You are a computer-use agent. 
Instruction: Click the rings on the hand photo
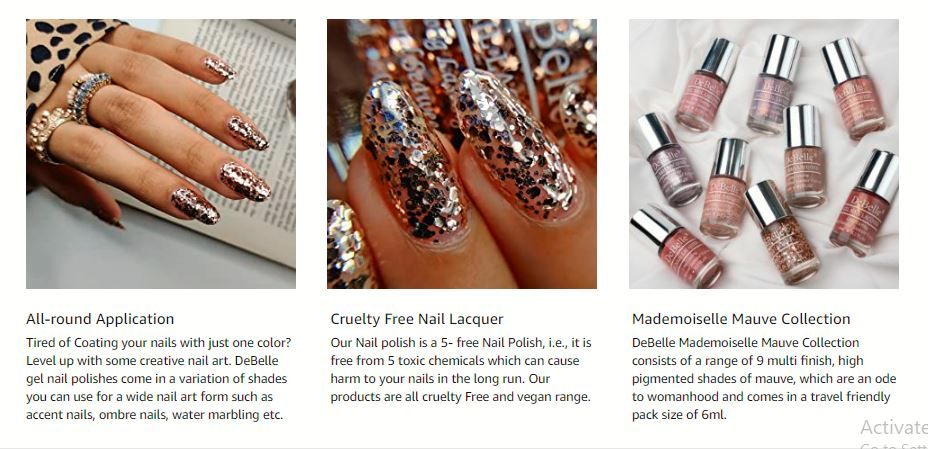point(68,115)
